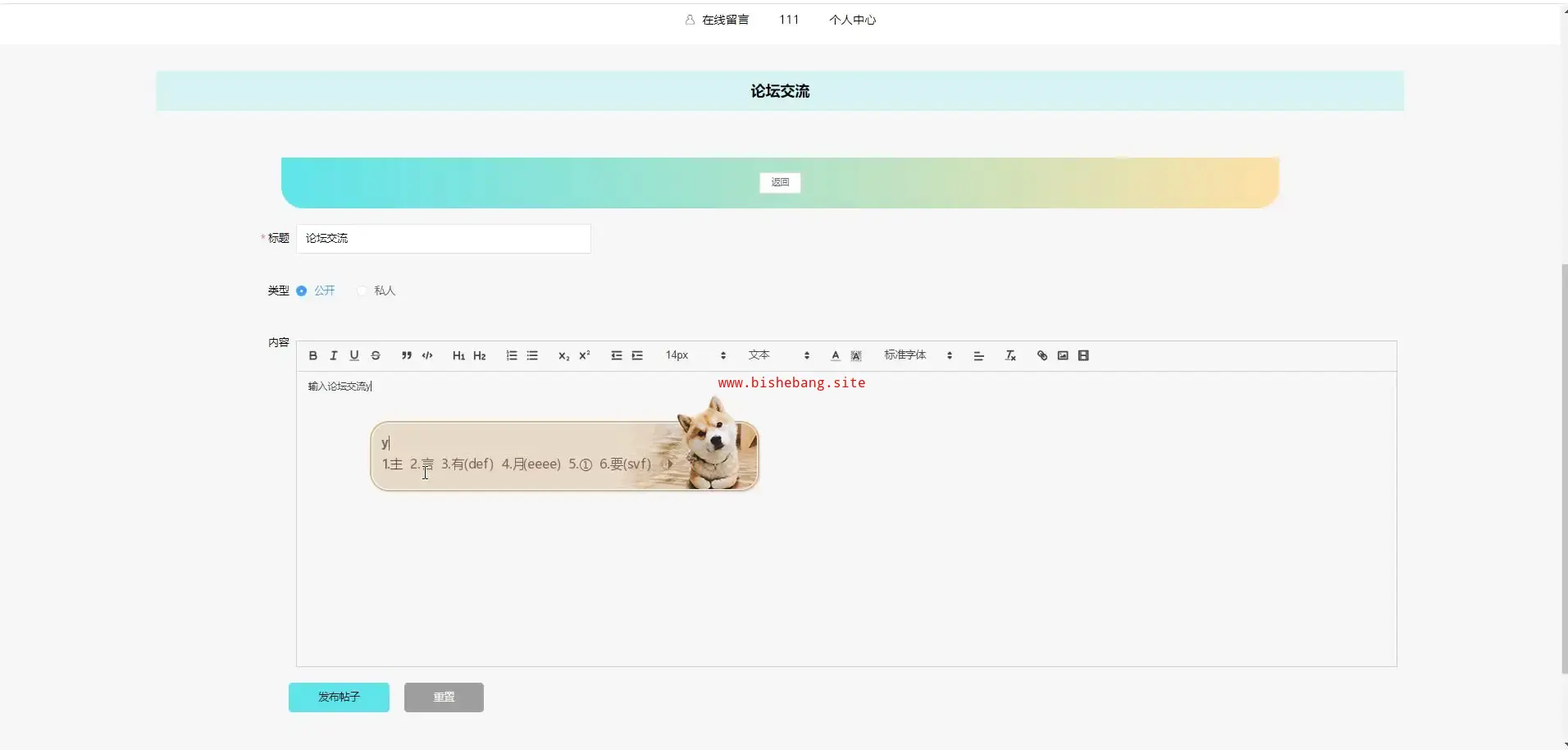Create an ordered numbered list

[x=512, y=355]
